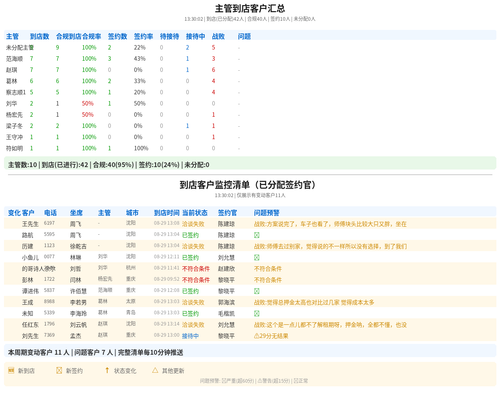Click the 到店数 column header
Image resolution: width=500 pixels, height=403 pixels.
39,36
